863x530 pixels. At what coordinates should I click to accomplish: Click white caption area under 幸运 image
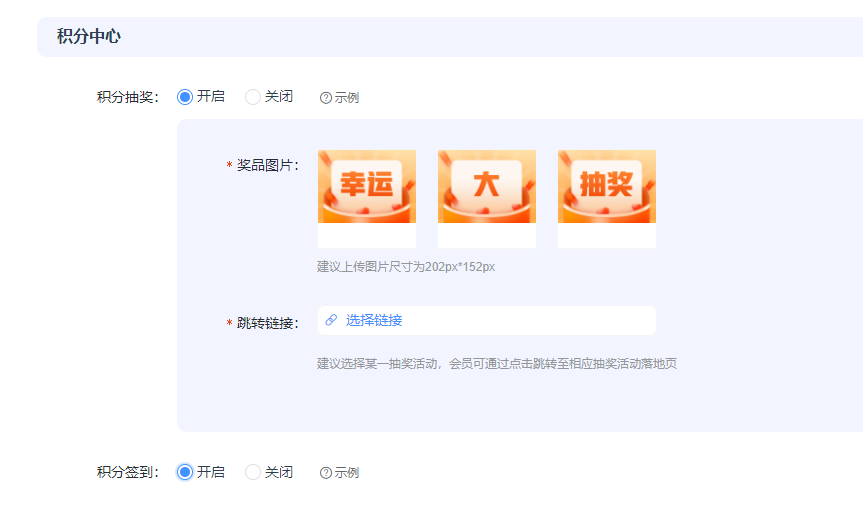[x=366, y=236]
